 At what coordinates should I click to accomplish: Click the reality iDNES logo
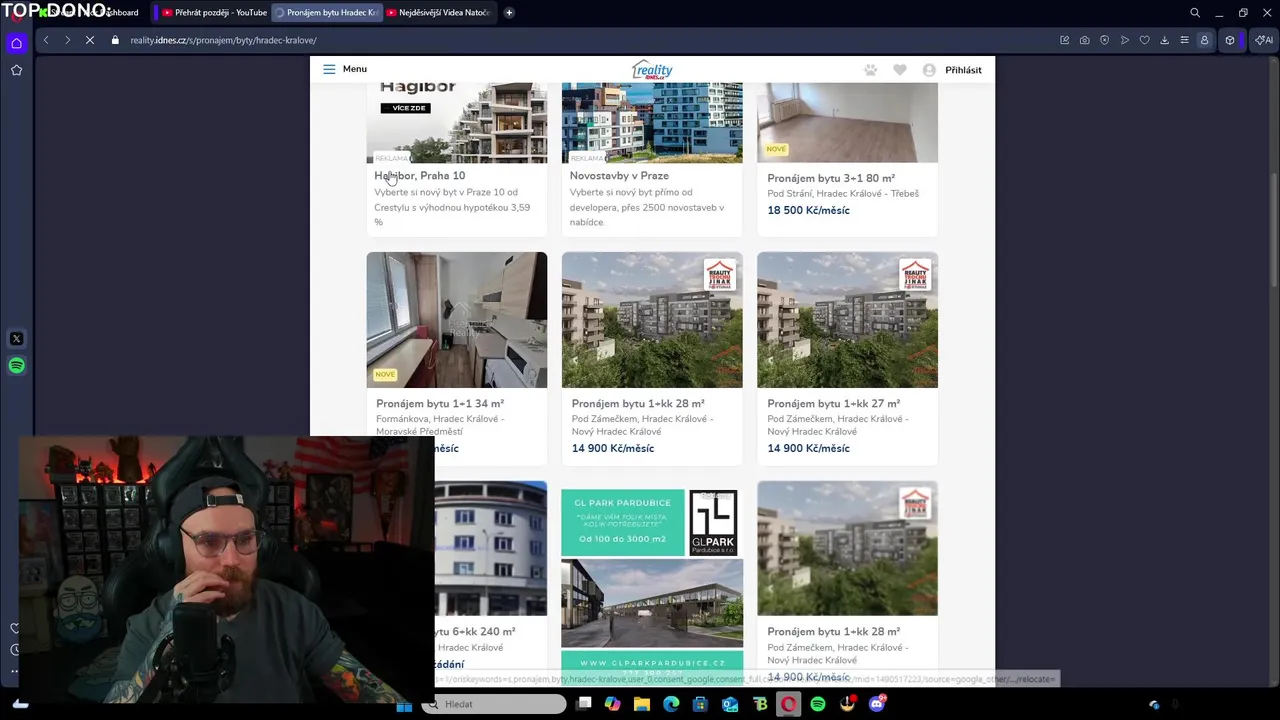(652, 69)
